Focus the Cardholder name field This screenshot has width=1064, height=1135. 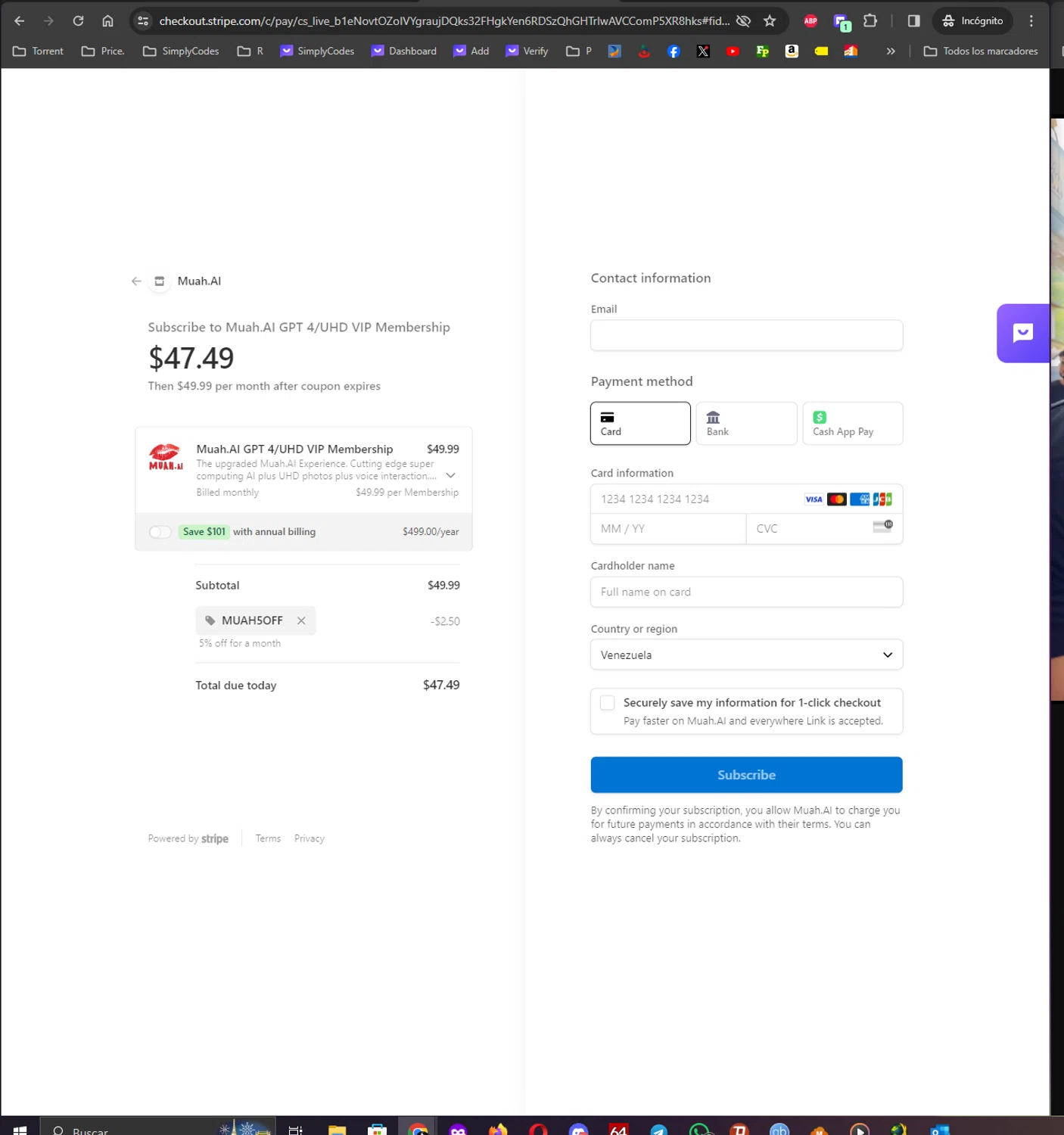746,592
